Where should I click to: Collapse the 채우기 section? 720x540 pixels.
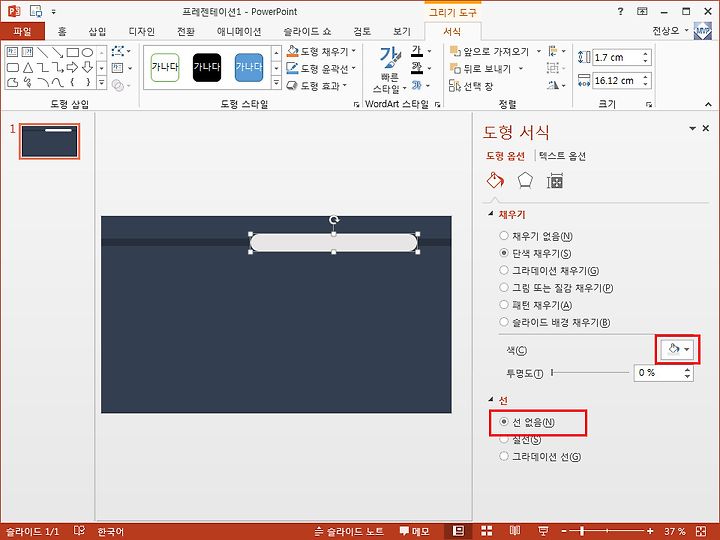(x=490, y=214)
